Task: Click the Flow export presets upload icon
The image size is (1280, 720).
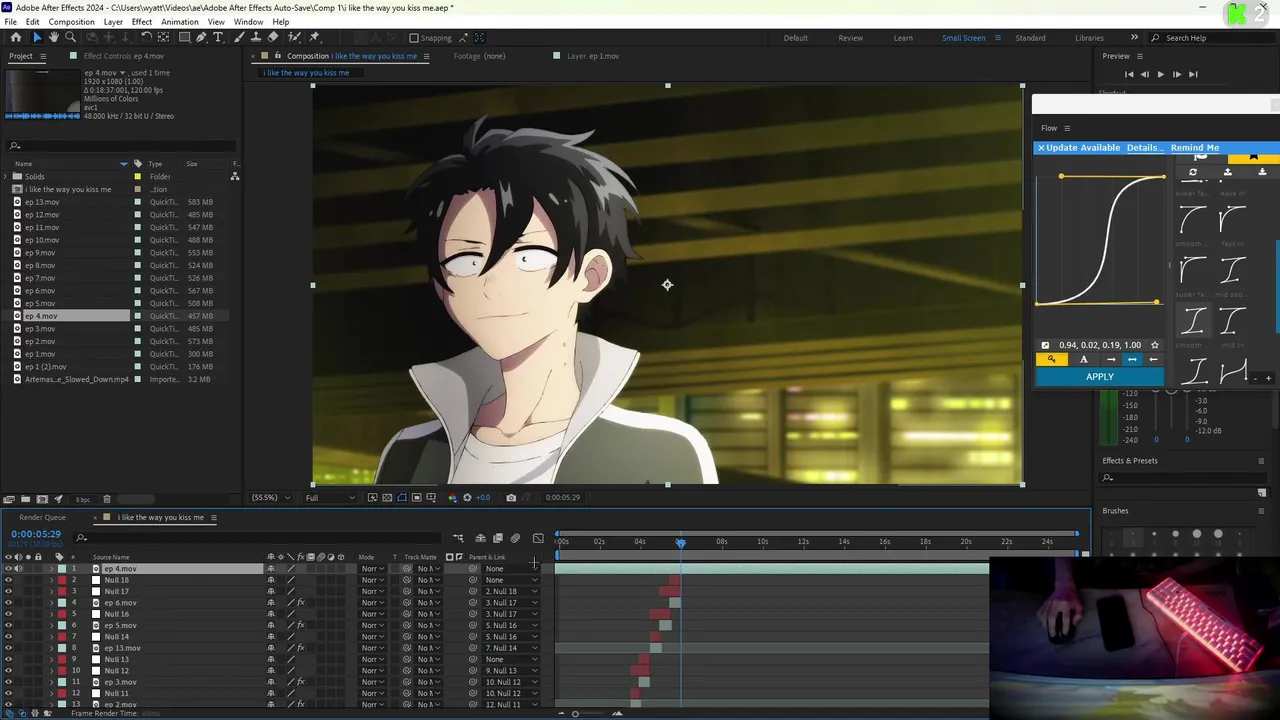Action: pos(1227,172)
